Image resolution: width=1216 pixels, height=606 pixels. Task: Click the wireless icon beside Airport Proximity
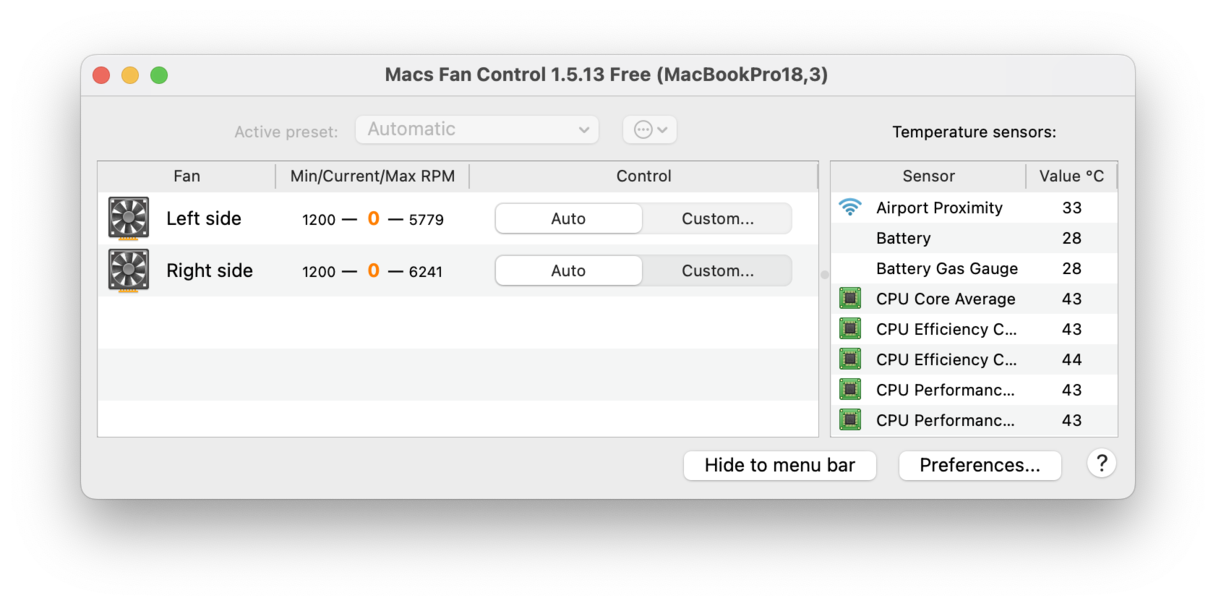click(x=851, y=207)
